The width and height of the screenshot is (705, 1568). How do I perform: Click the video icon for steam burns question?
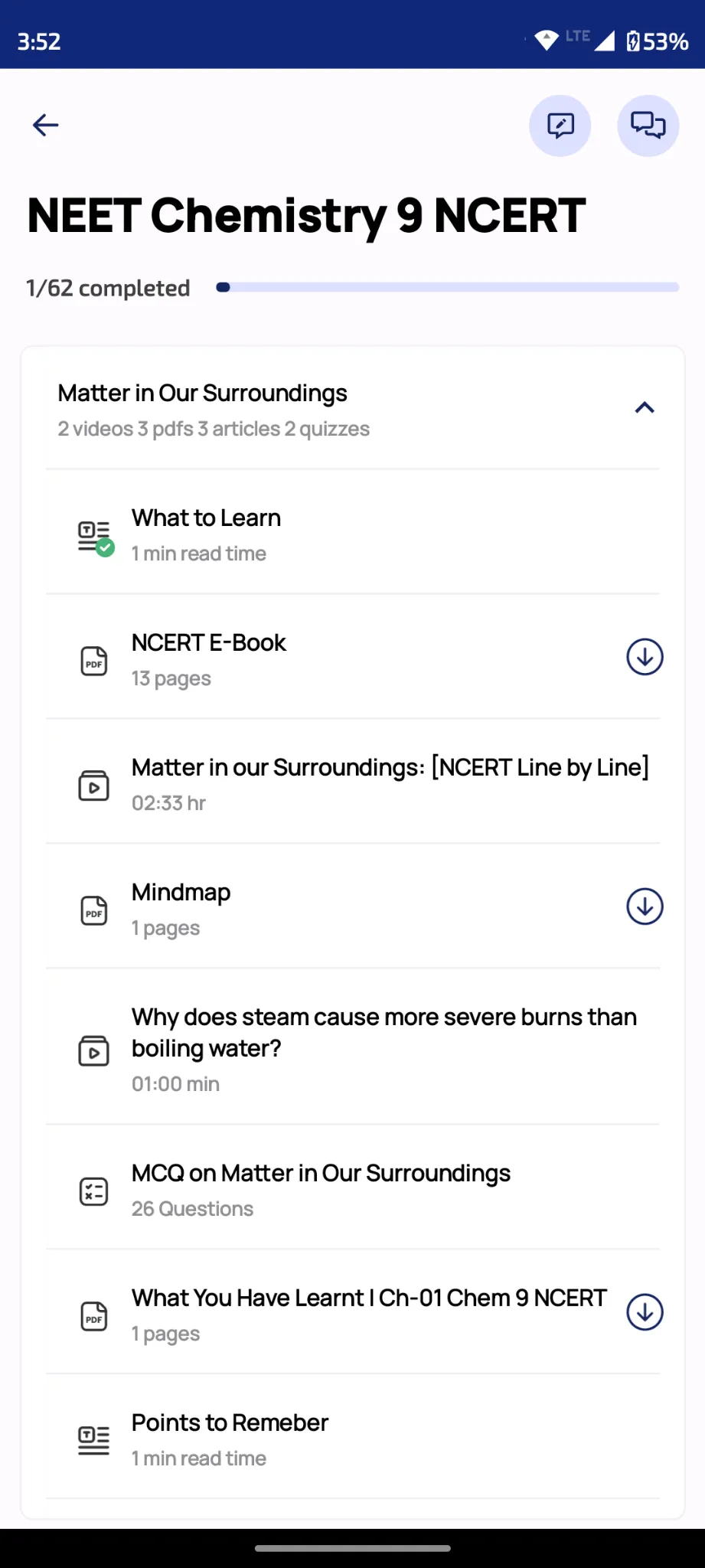[93, 1050]
